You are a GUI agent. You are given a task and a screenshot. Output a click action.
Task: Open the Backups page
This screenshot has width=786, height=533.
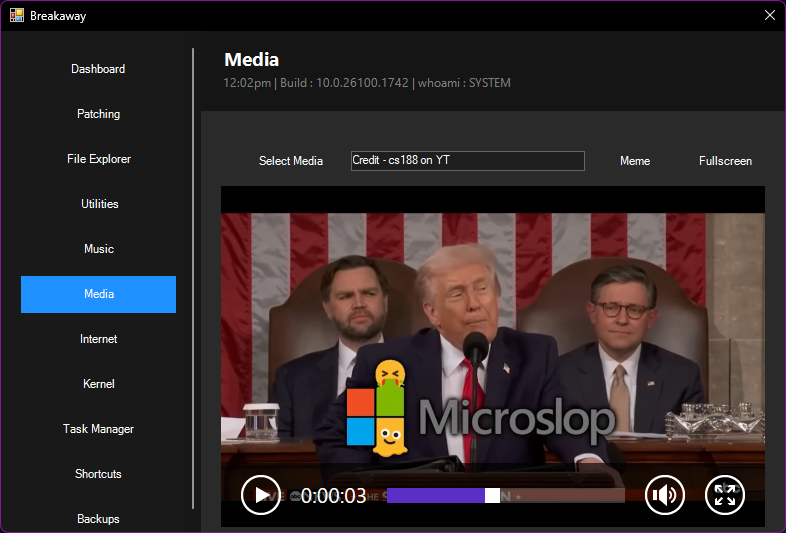pyautogui.click(x=98, y=519)
